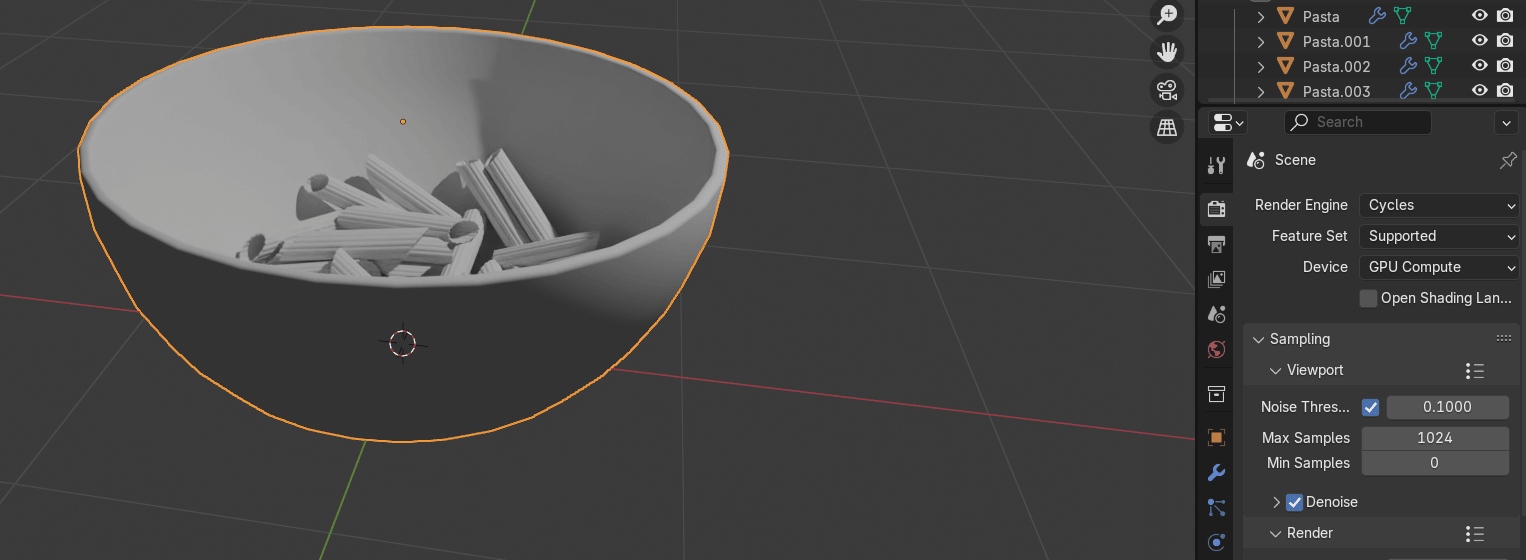Open the World properties tab

[1216, 349]
